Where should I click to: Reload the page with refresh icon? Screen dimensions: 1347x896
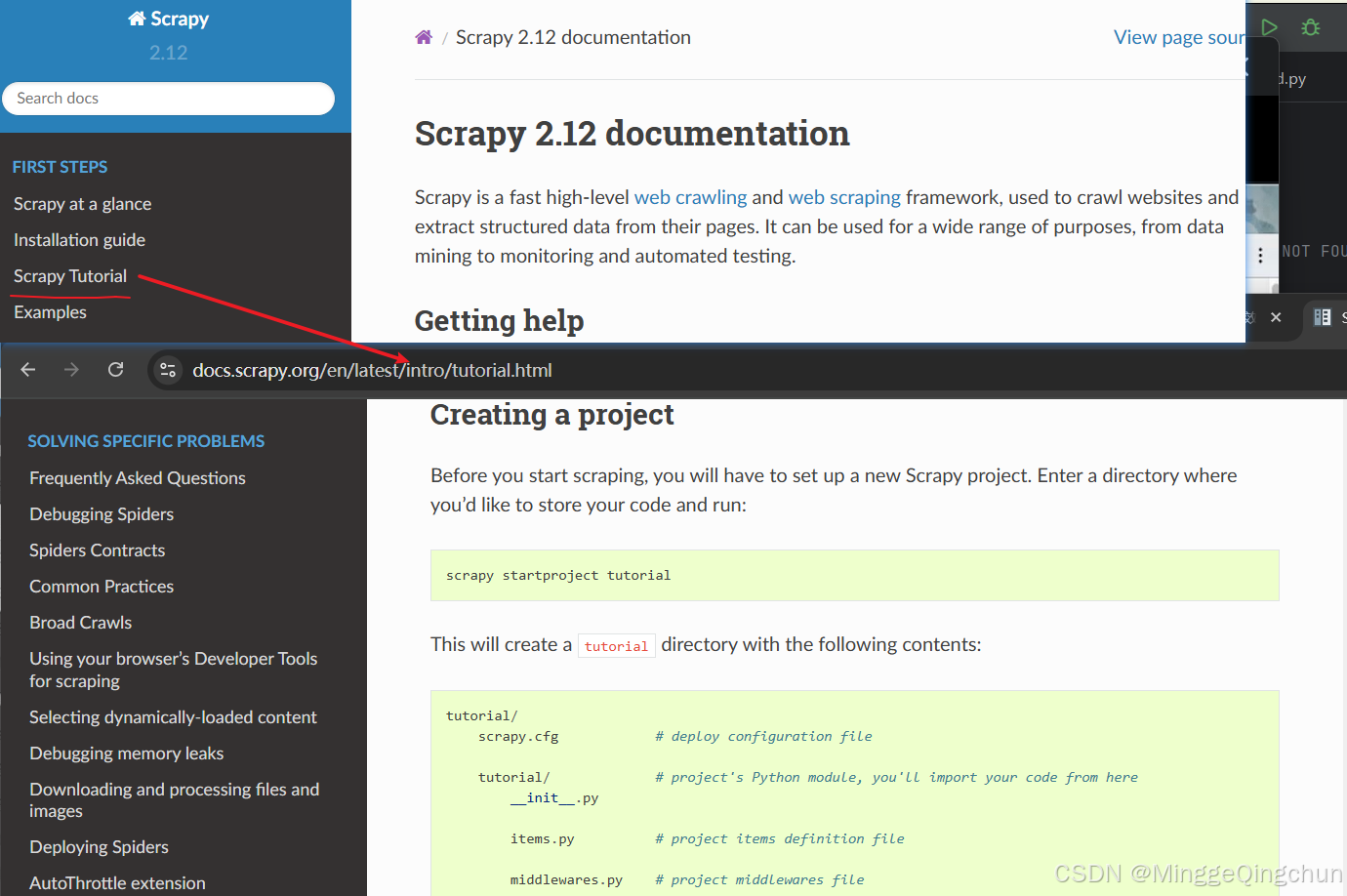pyautogui.click(x=115, y=370)
